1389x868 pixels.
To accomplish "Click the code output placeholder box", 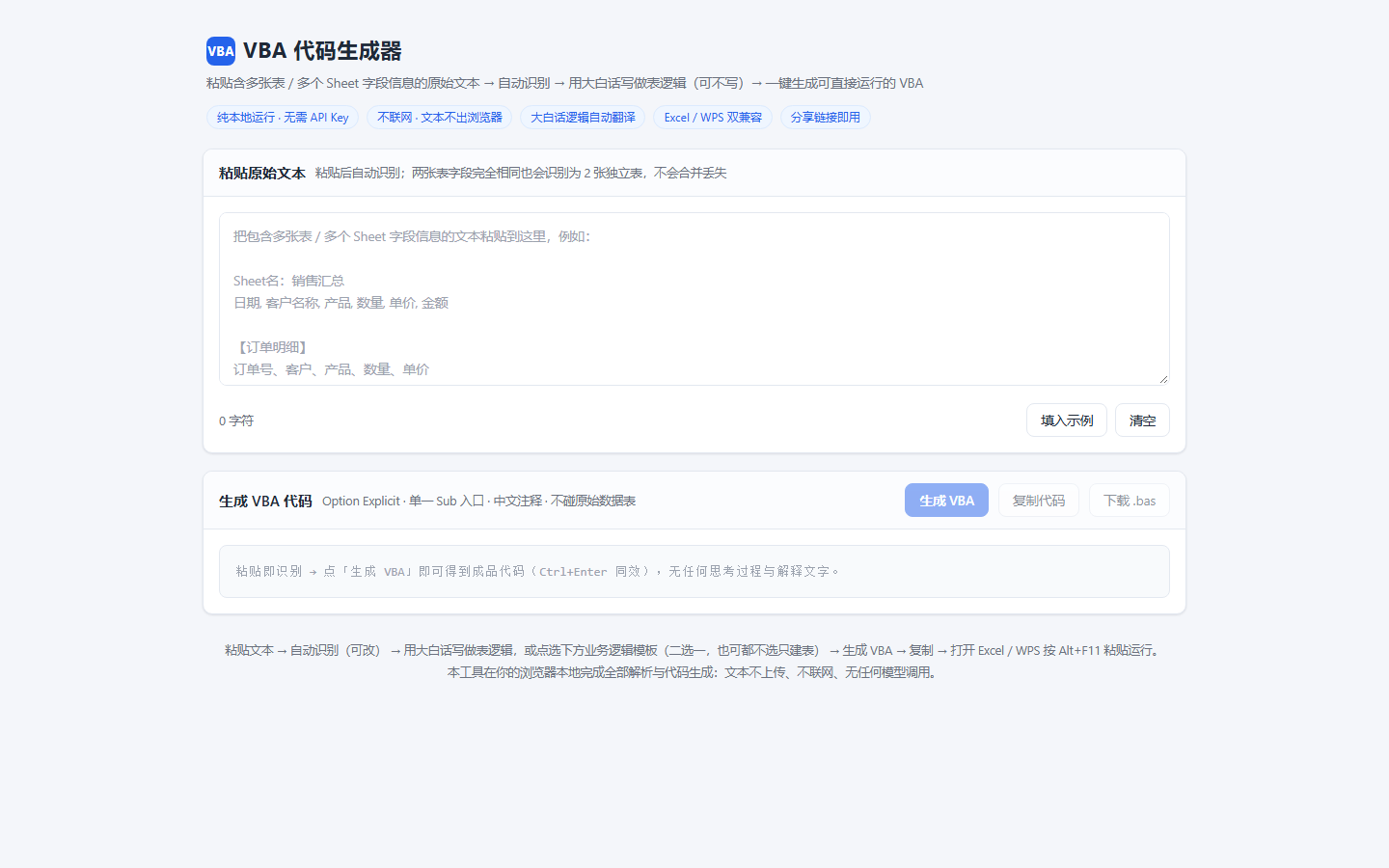I will [694, 571].
